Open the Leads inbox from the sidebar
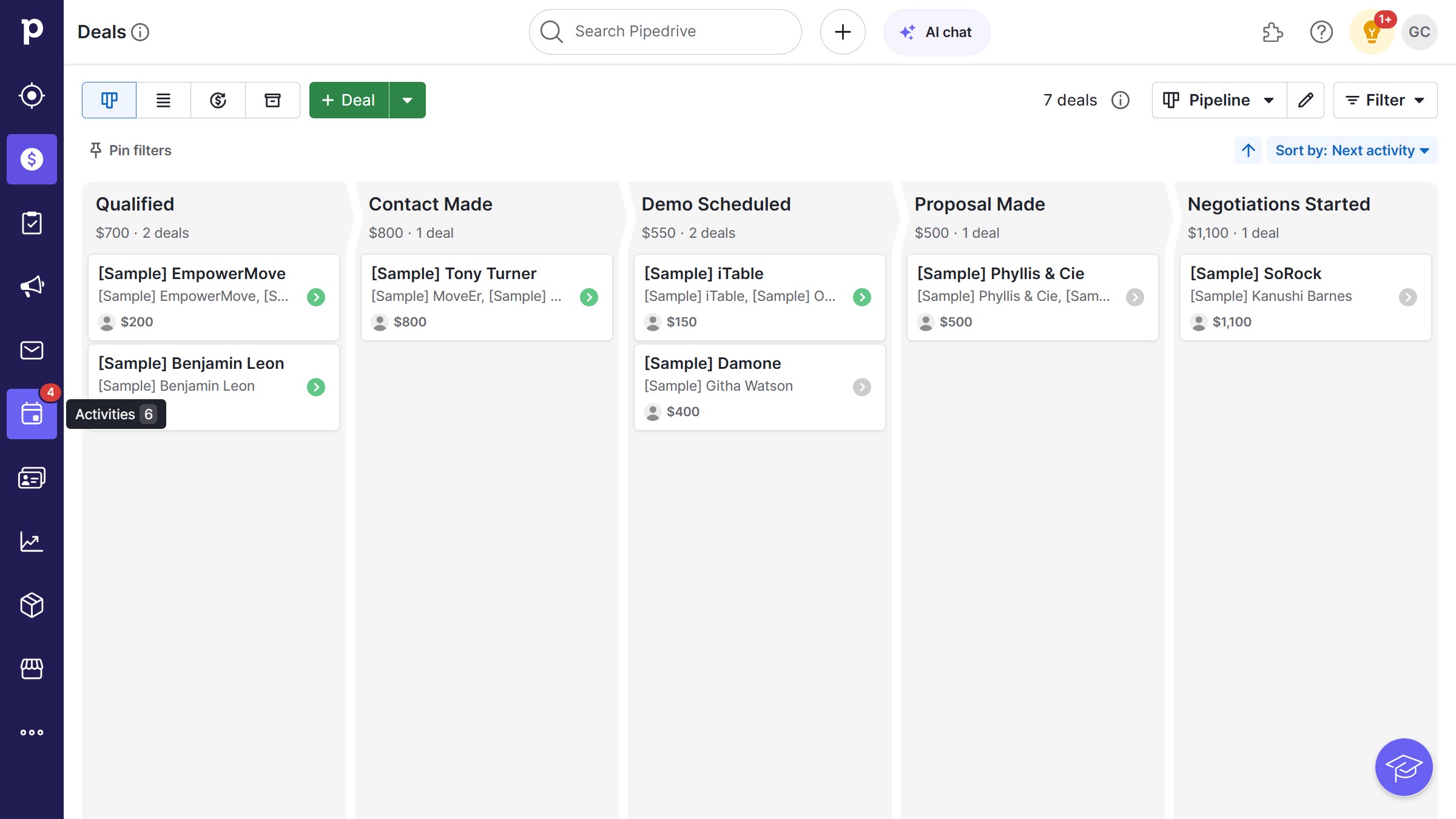Viewport: 1456px width, 819px height. coord(32,95)
